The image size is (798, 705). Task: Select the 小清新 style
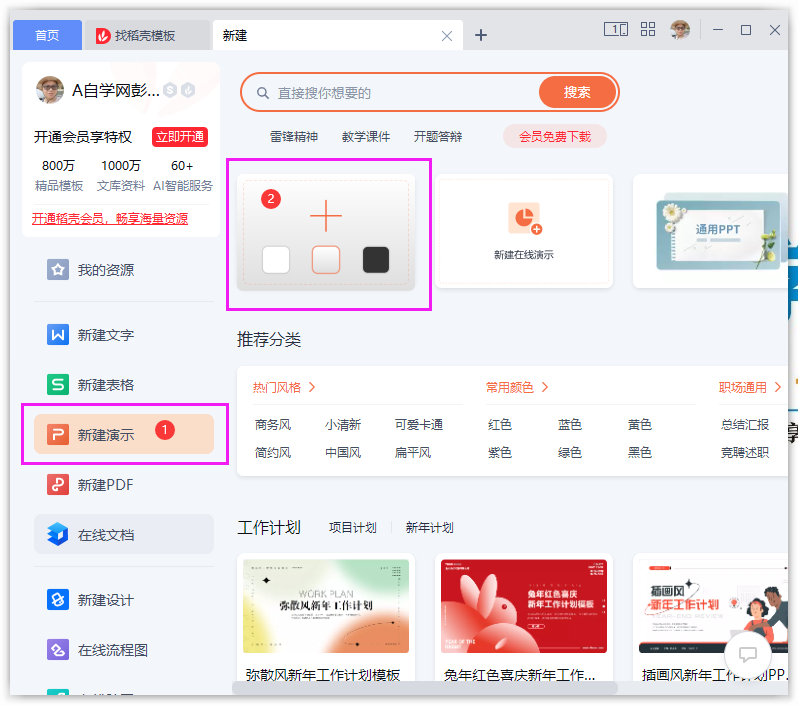pos(343,425)
